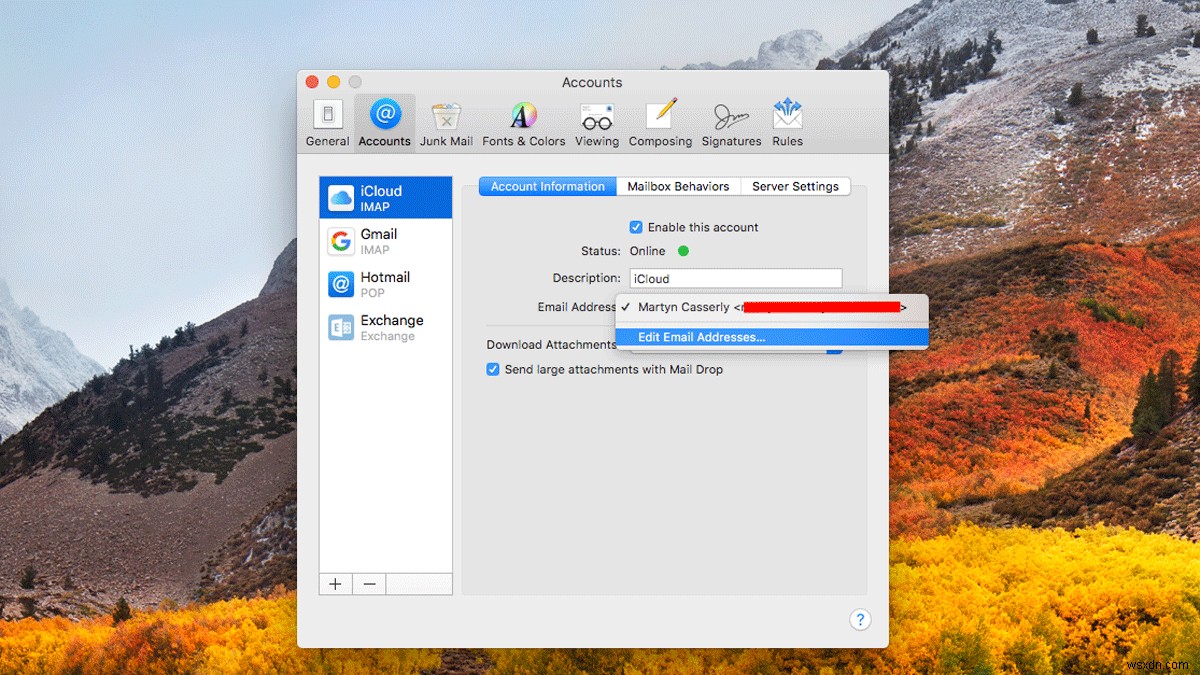Toggle Send large attachments with Mail Drop
This screenshot has width=1200, height=675.
click(493, 369)
